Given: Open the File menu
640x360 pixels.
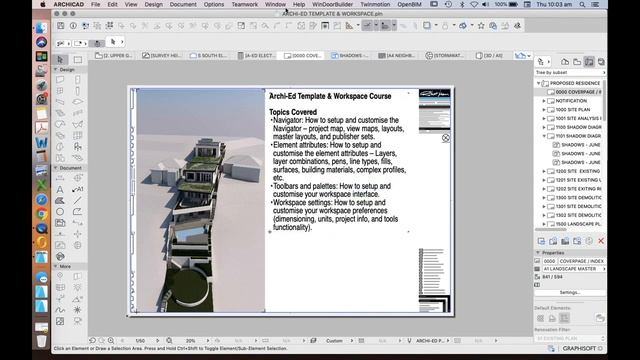Looking at the screenshot, I should click(96, 4).
